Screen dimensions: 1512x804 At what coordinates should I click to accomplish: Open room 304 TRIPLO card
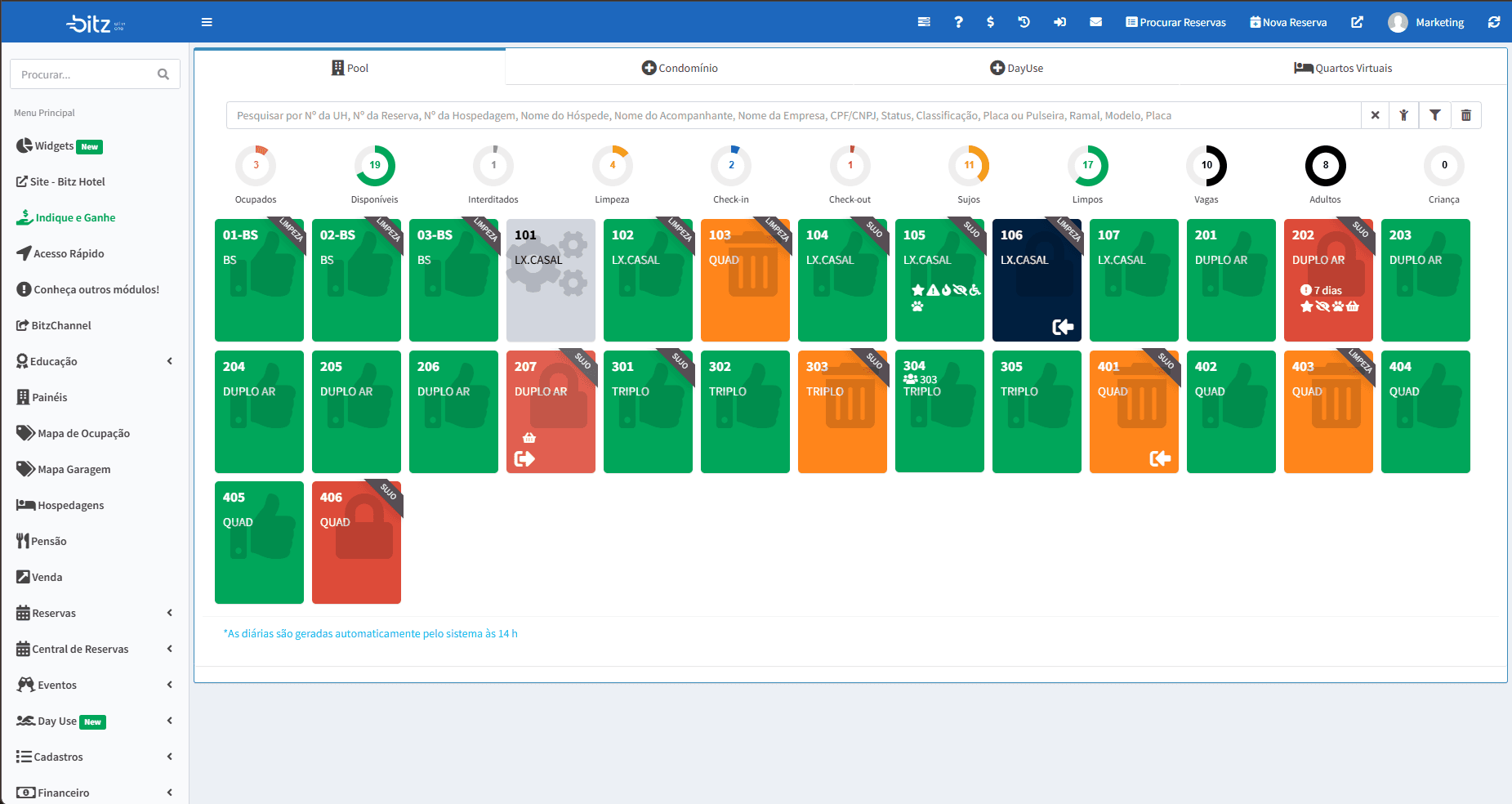tap(939, 411)
